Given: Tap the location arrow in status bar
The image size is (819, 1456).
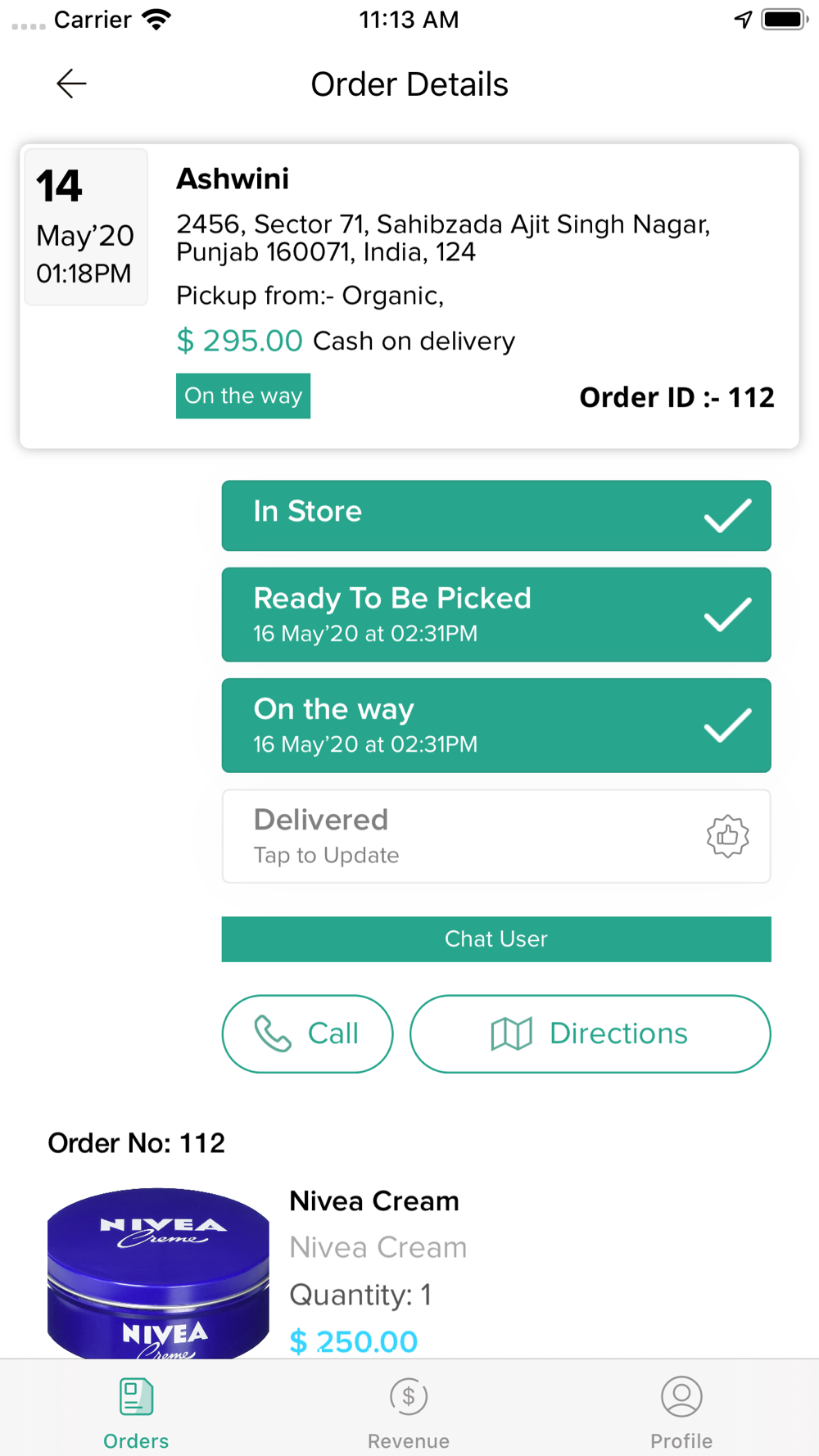Looking at the screenshot, I should (x=743, y=20).
